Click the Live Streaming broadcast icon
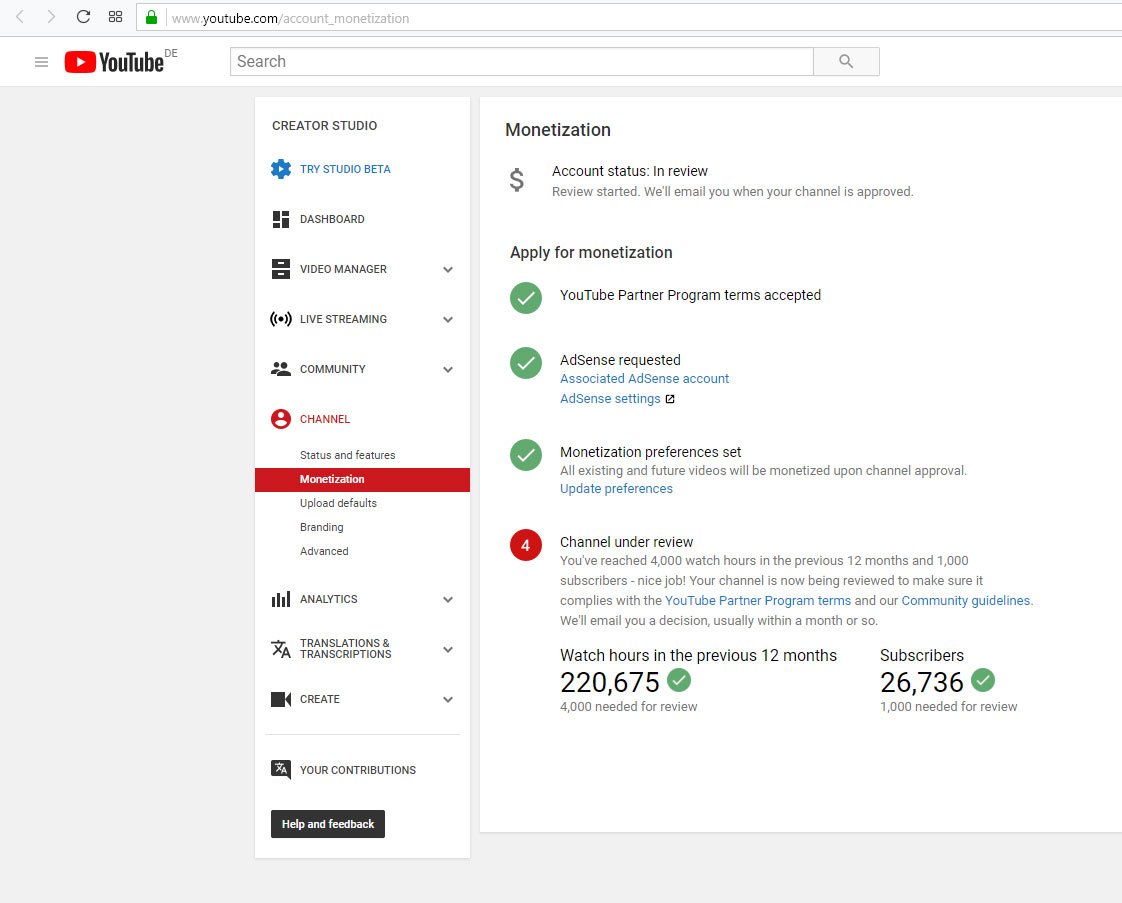The height and width of the screenshot is (903, 1122). 280,319
